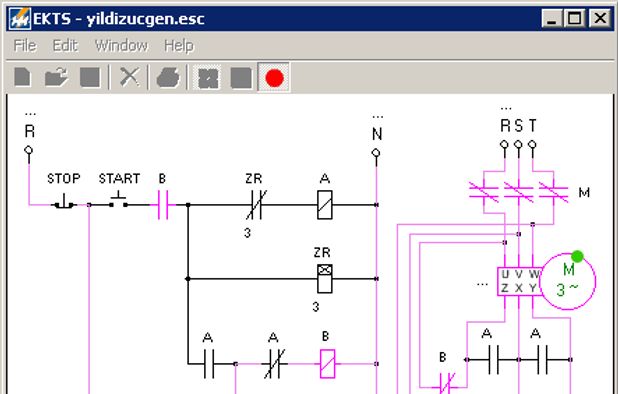This screenshot has height=394, width=618.
Task: Click the Open file folder icon
Action: 56,77
